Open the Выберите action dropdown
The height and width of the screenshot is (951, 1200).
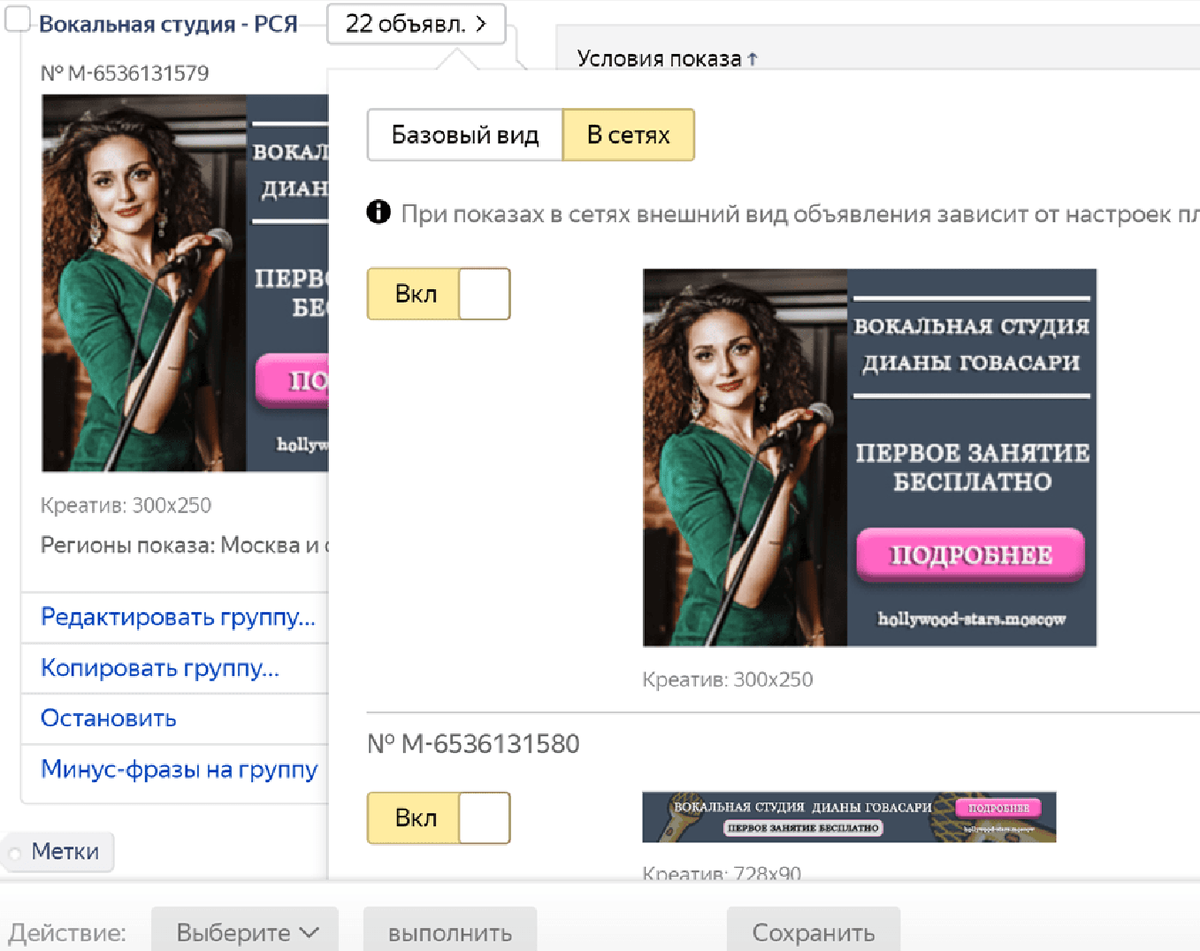[245, 932]
